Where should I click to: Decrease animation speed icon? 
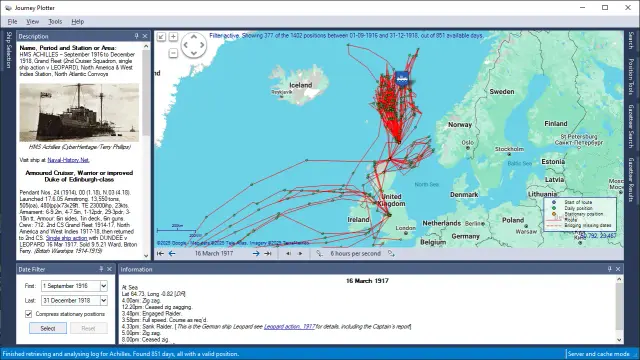319,253
